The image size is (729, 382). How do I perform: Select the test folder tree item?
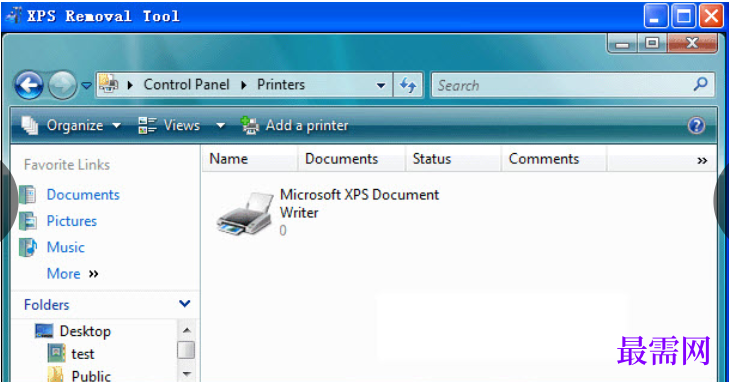[x=83, y=354]
